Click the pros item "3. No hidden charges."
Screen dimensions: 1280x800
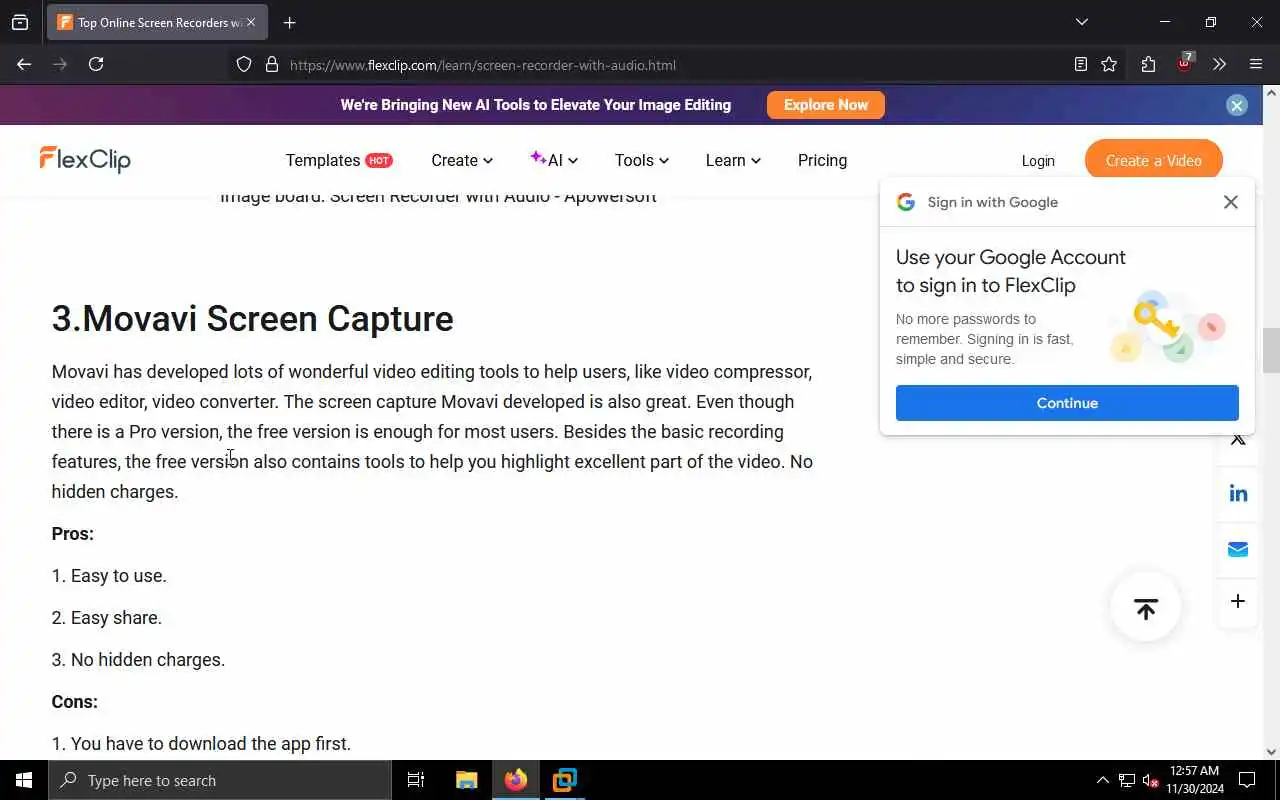[x=138, y=660]
